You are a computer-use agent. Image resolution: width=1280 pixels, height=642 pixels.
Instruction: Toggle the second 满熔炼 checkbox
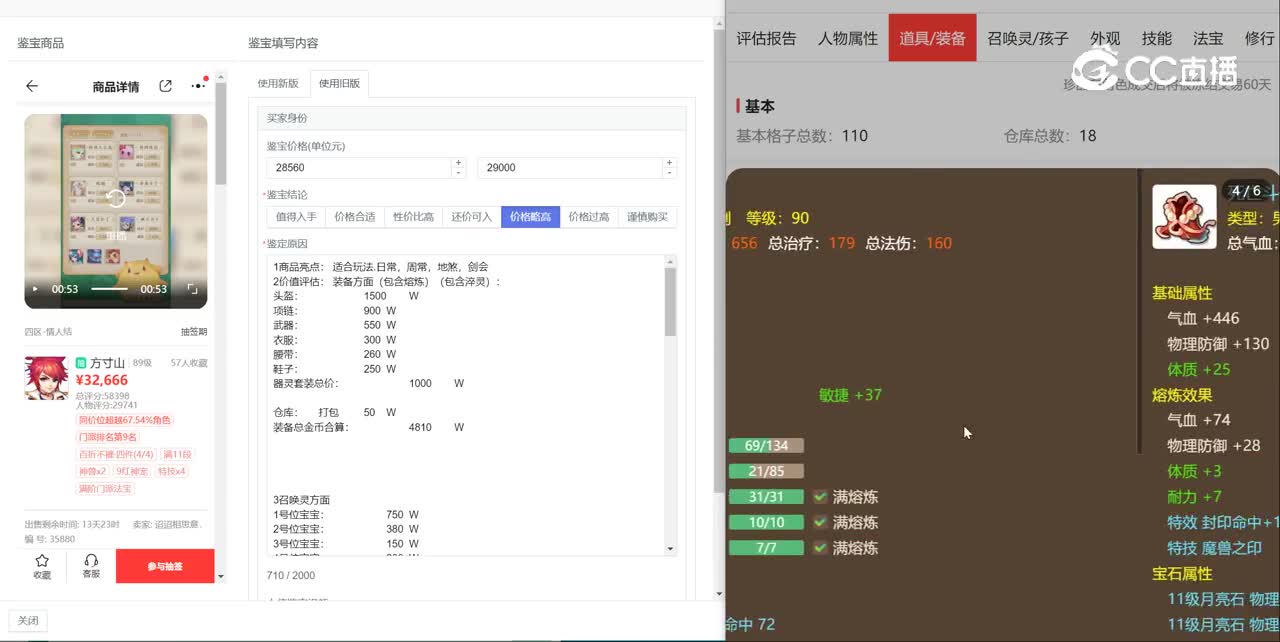tap(820, 522)
